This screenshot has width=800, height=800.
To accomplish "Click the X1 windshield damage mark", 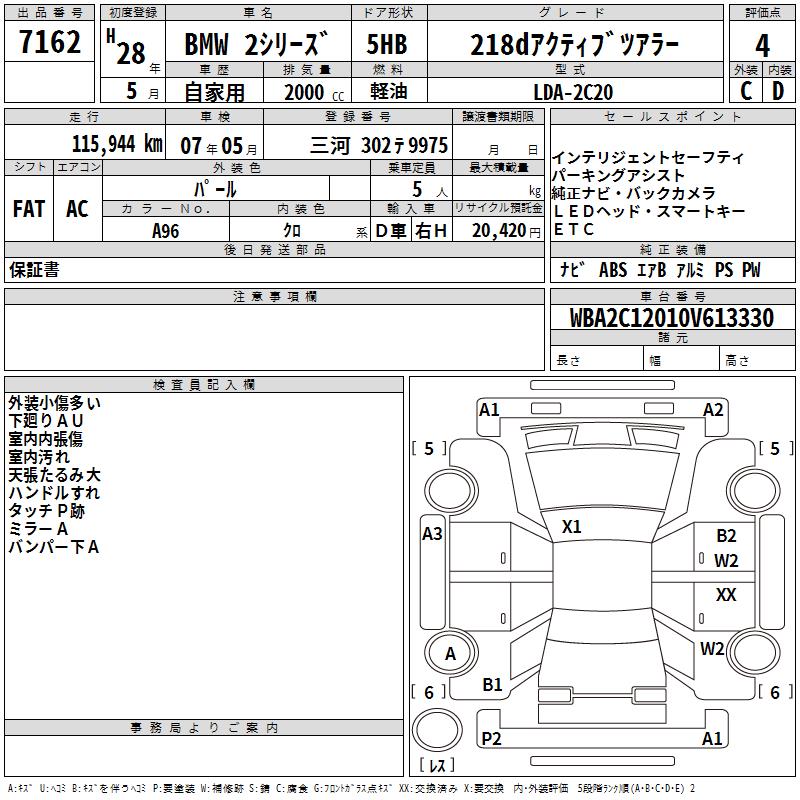I will (x=571, y=527).
